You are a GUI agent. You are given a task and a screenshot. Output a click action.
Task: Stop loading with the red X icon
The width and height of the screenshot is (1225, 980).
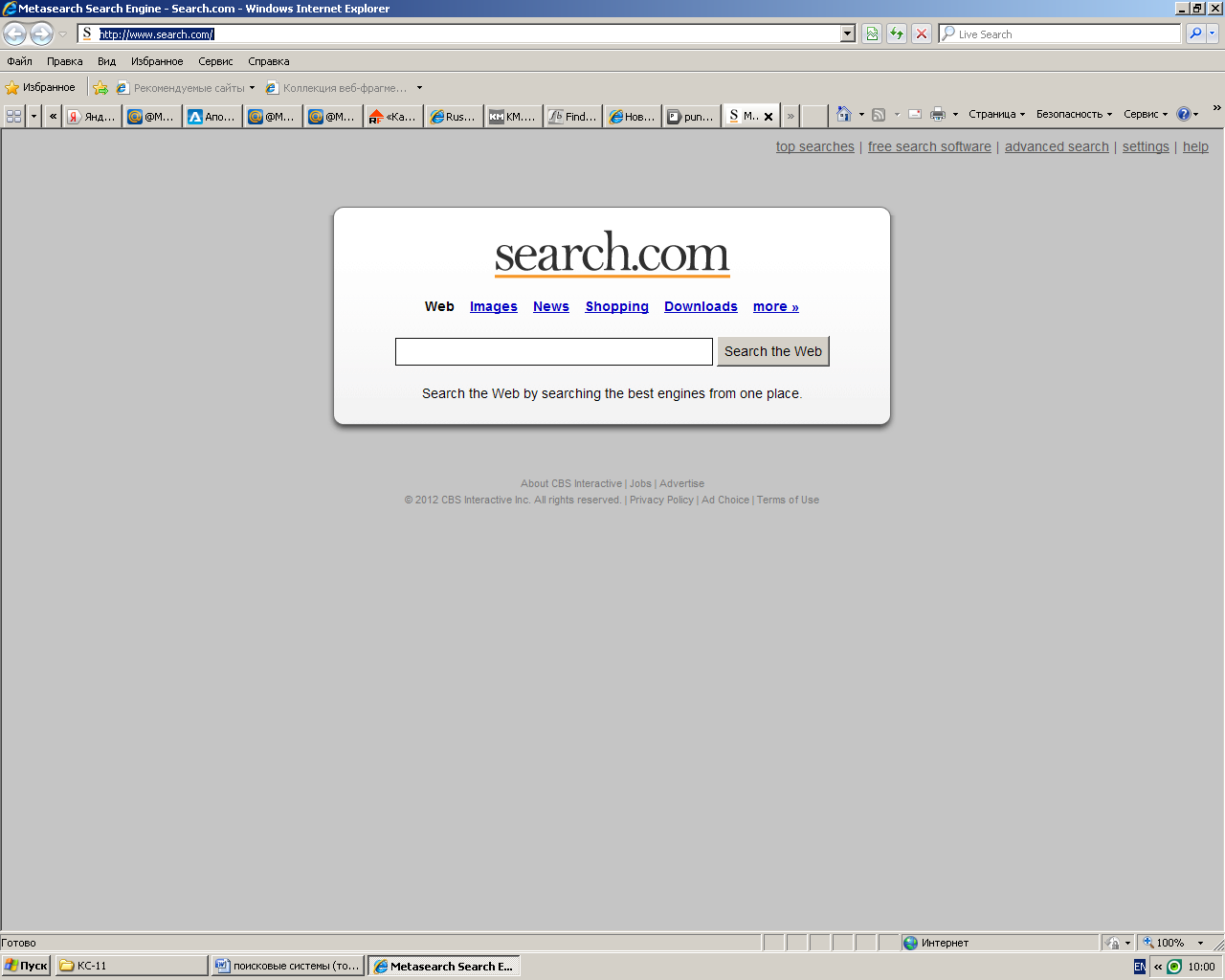922,34
